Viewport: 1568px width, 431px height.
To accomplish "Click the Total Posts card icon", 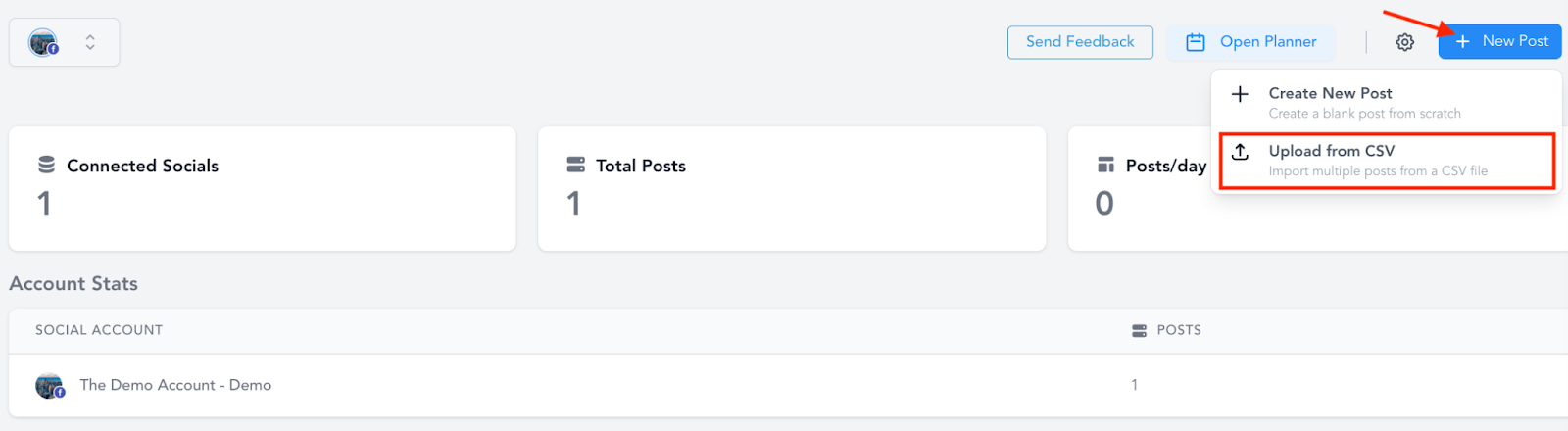I will tap(575, 165).
